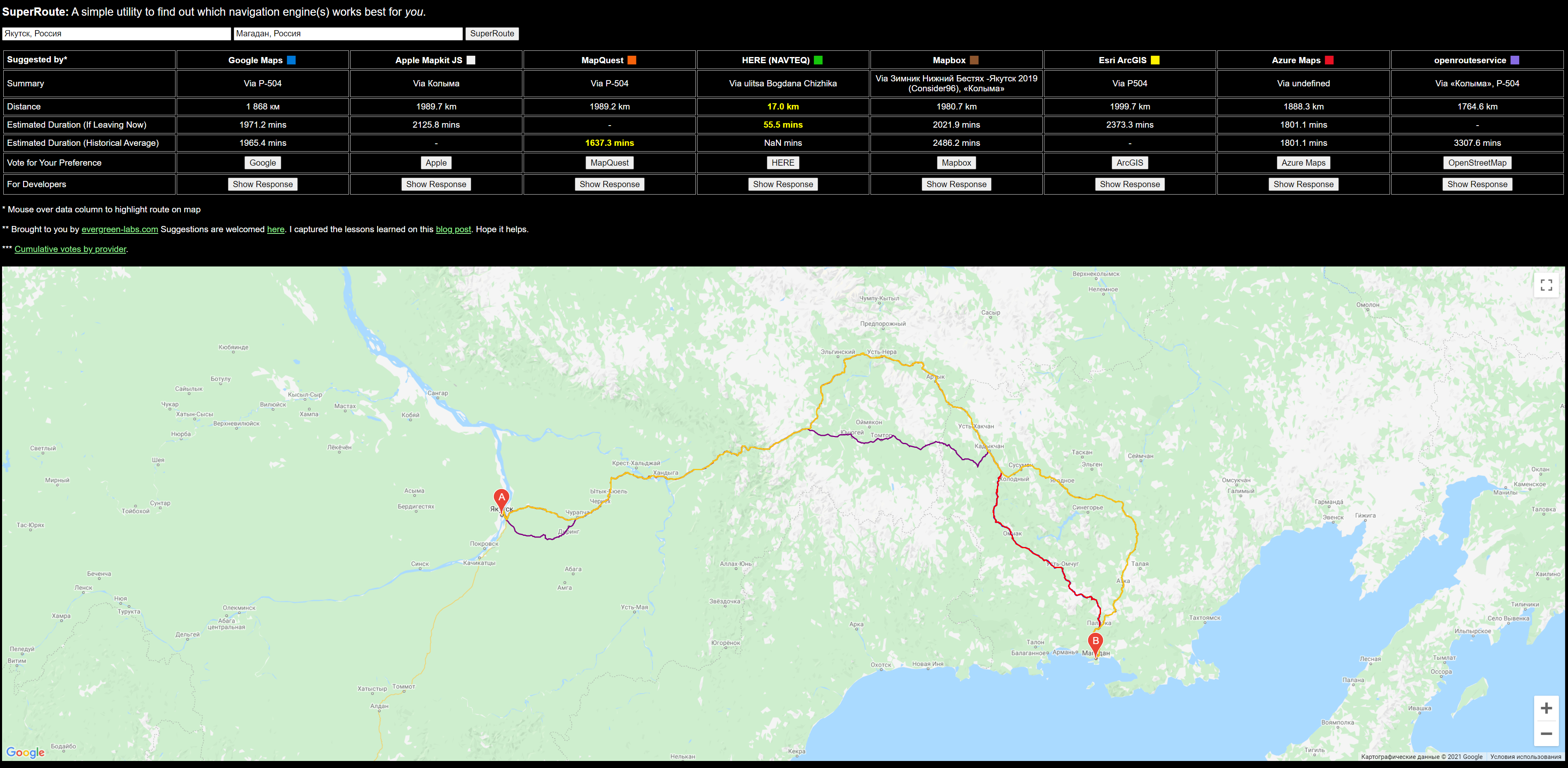Vote for Mapbox as preferred provider
The height and width of the screenshot is (768, 1568).
click(956, 163)
